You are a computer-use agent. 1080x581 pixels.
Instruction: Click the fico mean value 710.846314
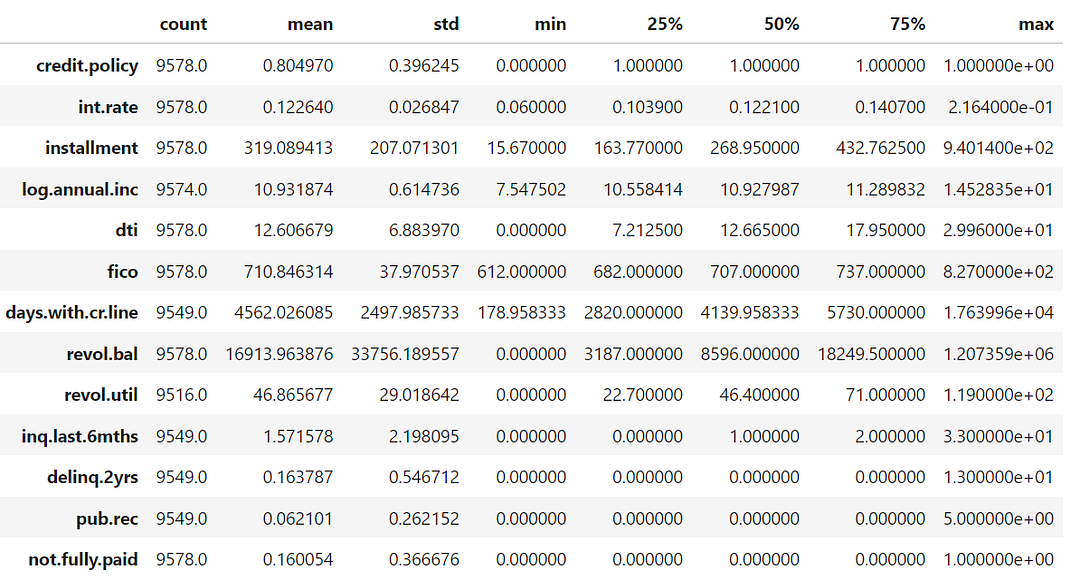click(288, 271)
